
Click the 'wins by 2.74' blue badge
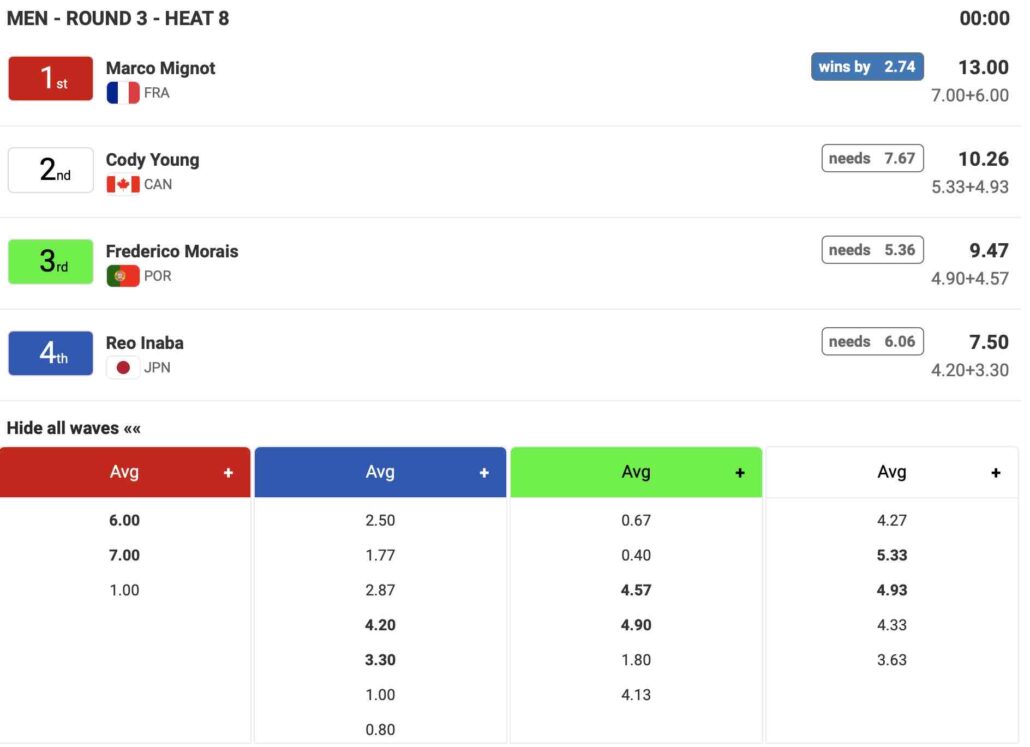[x=867, y=67]
